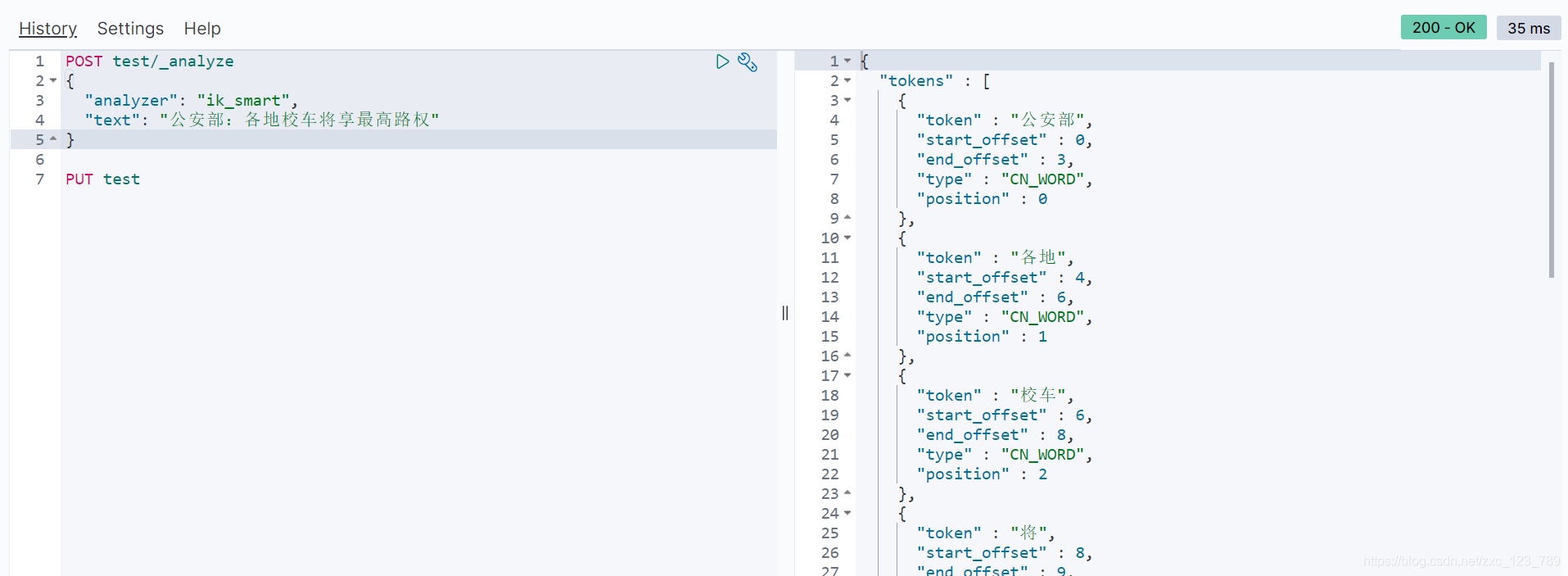
Task: Click "position" : 2 line
Action: 983,474
